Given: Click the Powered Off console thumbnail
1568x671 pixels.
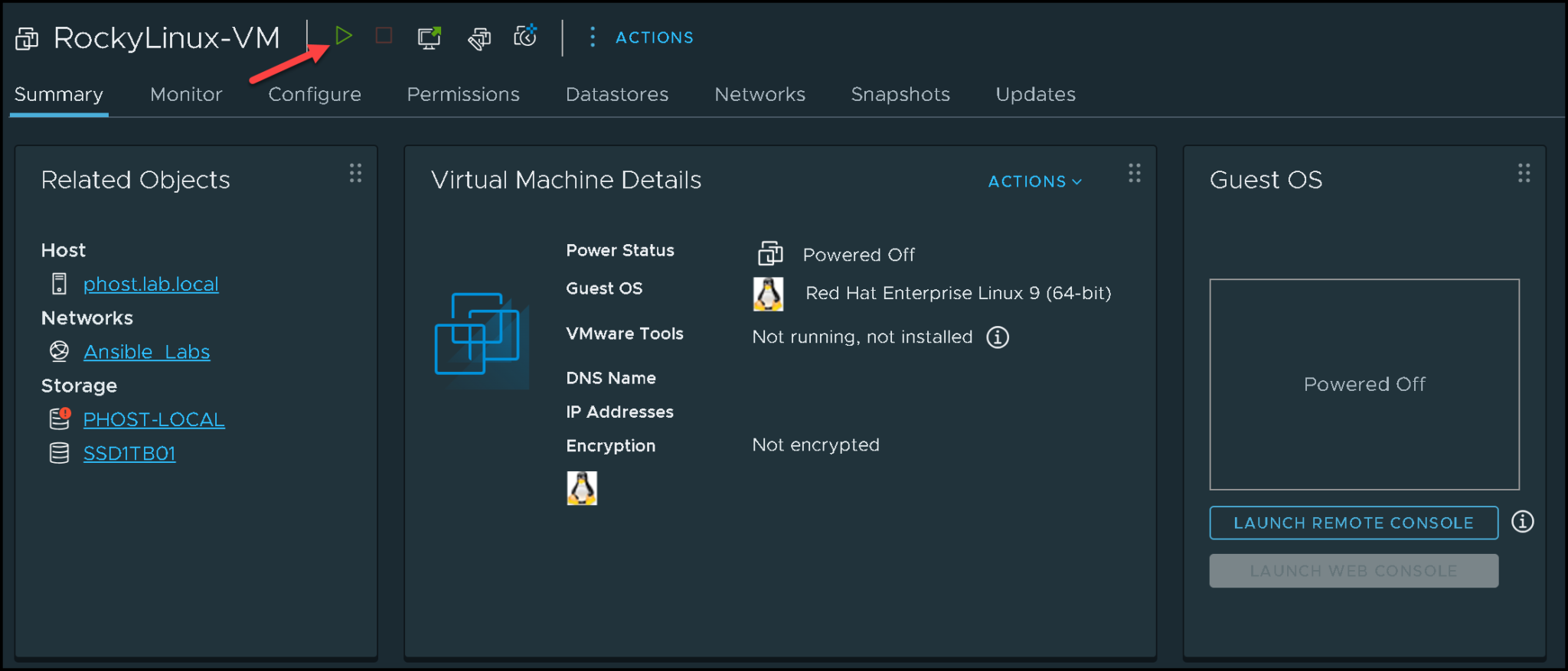Looking at the screenshot, I should (1364, 384).
